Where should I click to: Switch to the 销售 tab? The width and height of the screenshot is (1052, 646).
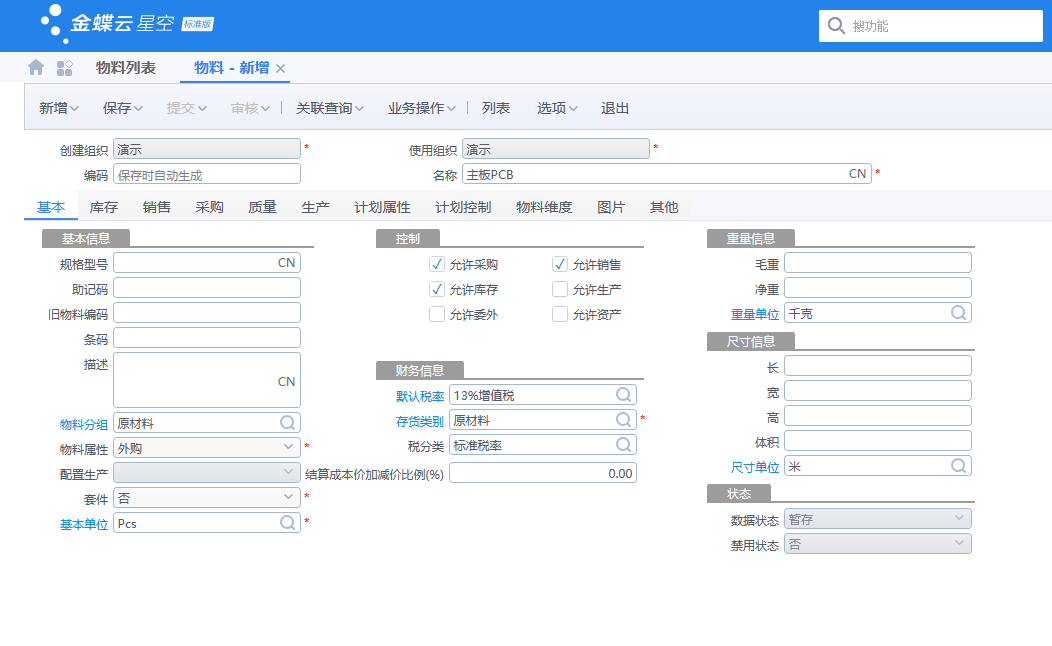tap(157, 207)
